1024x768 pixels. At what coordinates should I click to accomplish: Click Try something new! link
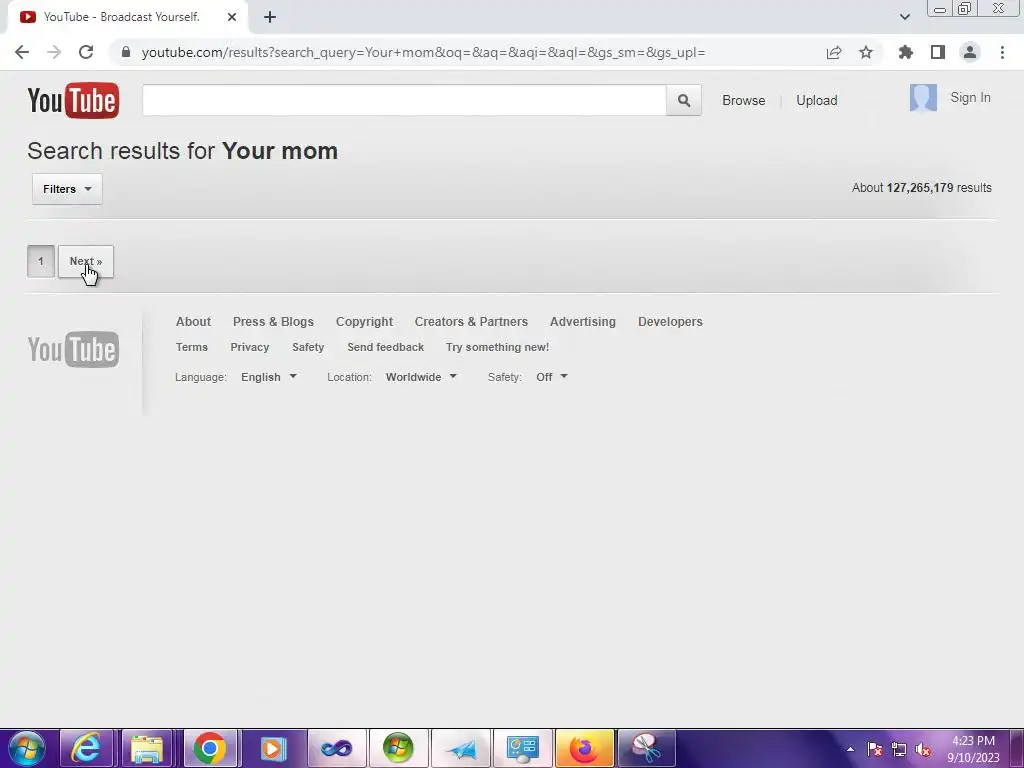497,347
